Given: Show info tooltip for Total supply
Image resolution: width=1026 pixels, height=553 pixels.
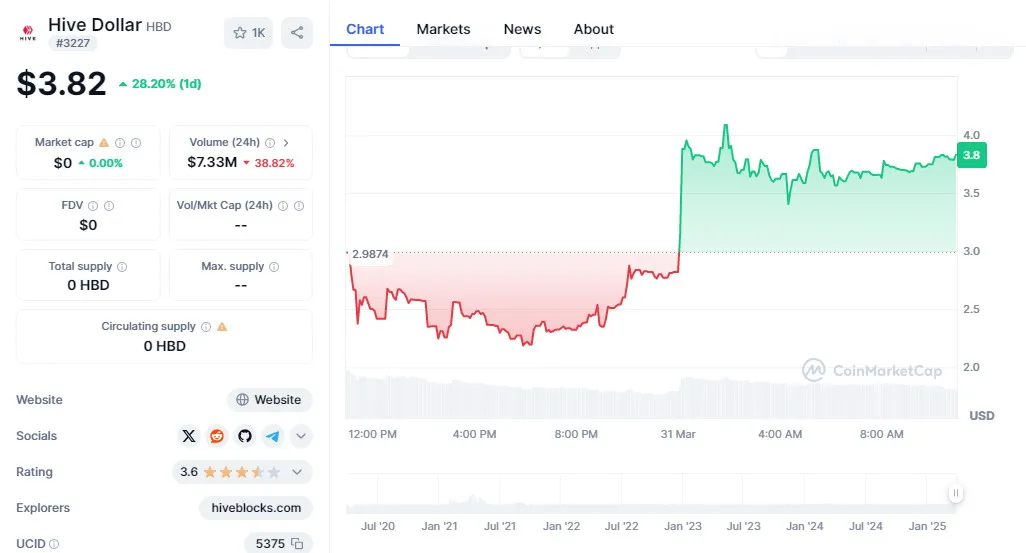Looking at the screenshot, I should tap(122, 266).
